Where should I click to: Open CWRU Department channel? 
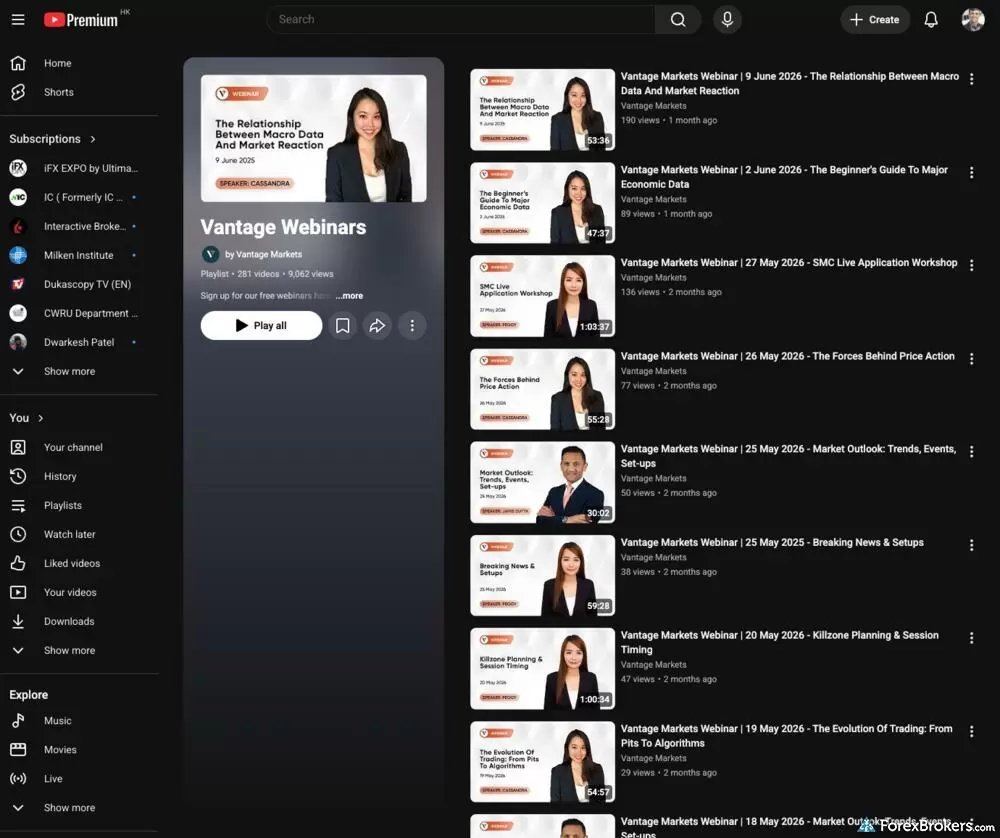(79, 313)
